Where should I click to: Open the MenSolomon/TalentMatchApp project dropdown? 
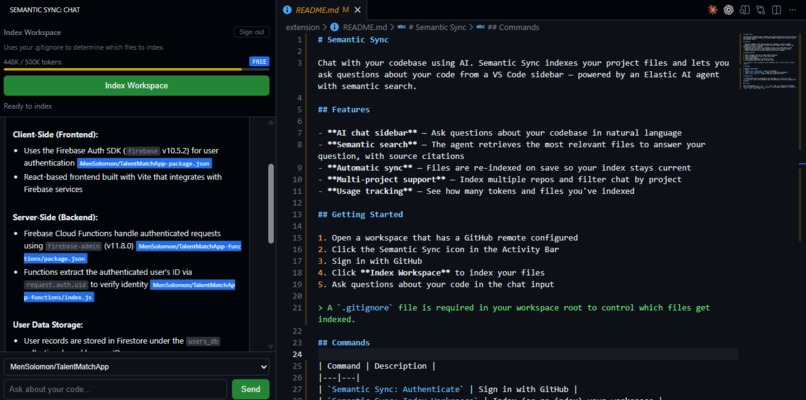pyautogui.click(x=136, y=367)
